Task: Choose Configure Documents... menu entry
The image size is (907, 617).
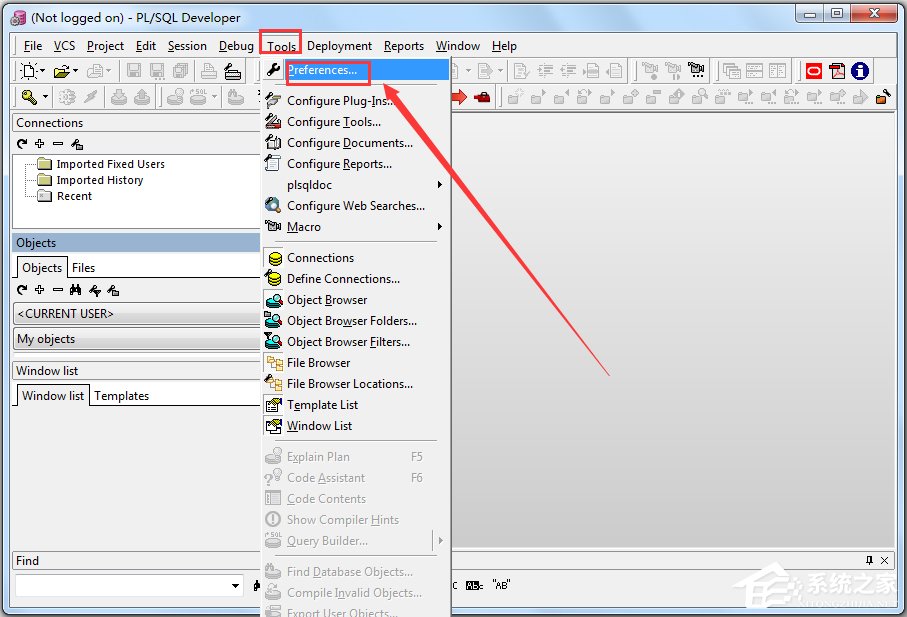Action: tap(356, 143)
